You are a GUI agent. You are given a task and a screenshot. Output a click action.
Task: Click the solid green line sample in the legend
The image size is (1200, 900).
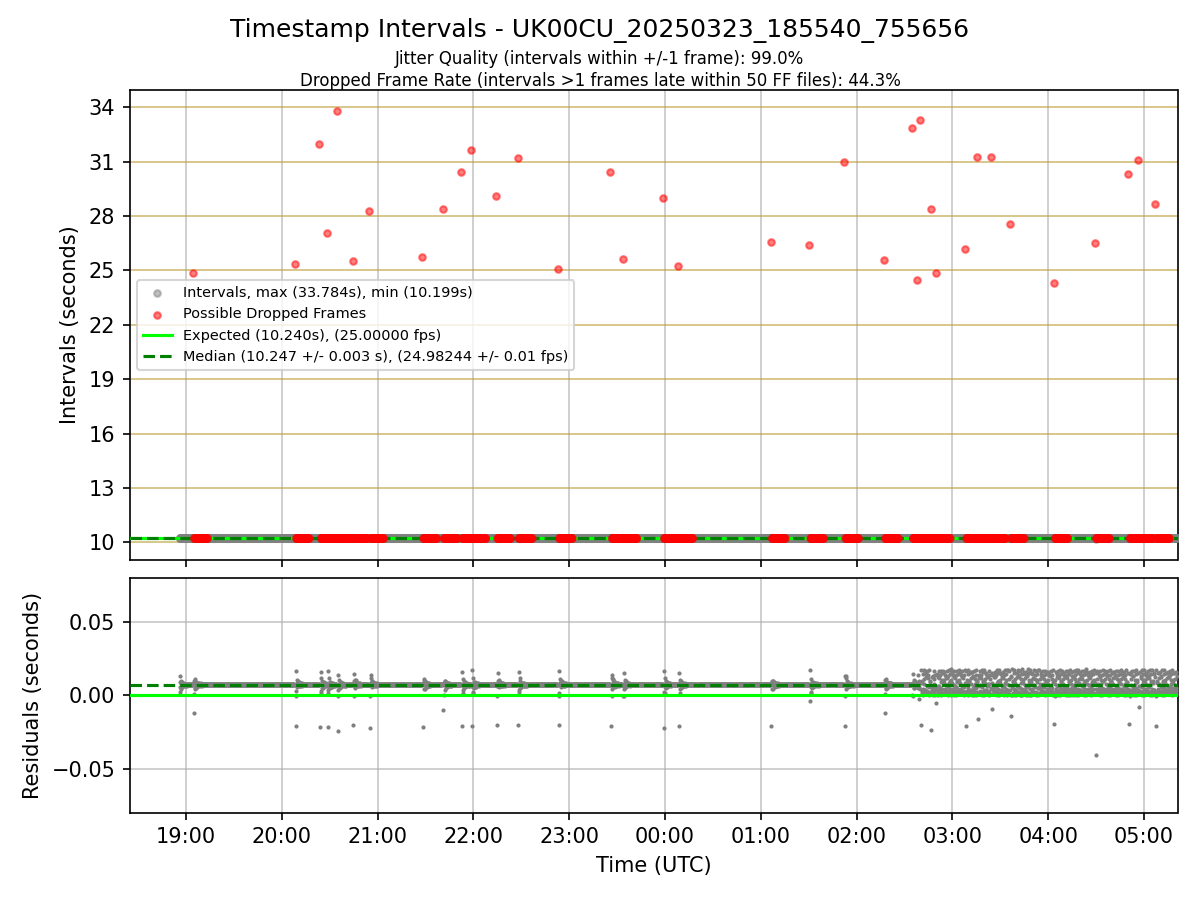tap(157, 335)
